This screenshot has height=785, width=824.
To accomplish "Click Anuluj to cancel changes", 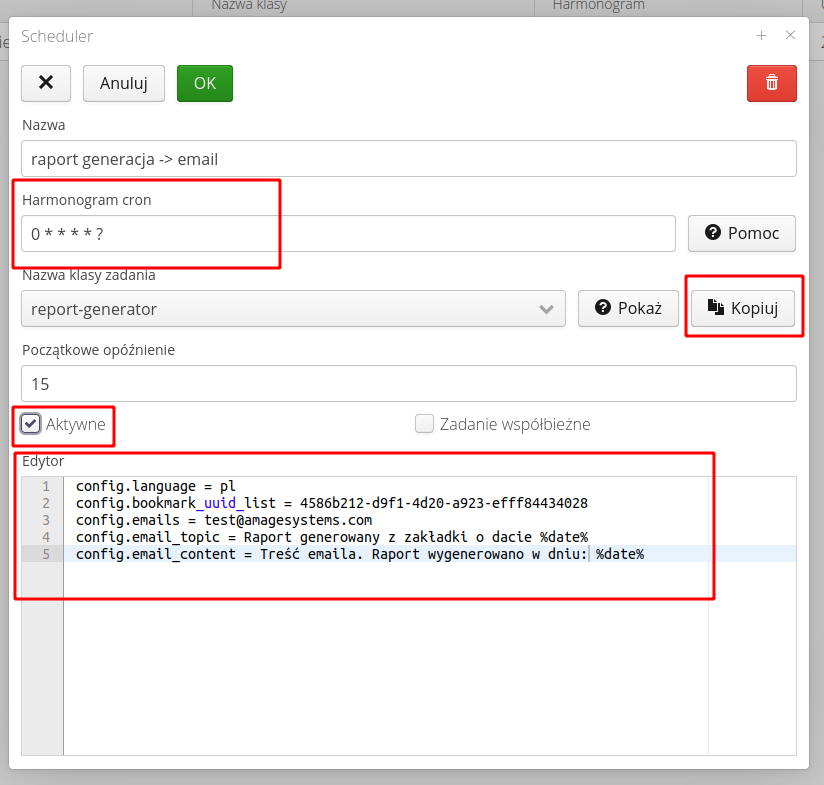I will (123, 83).
